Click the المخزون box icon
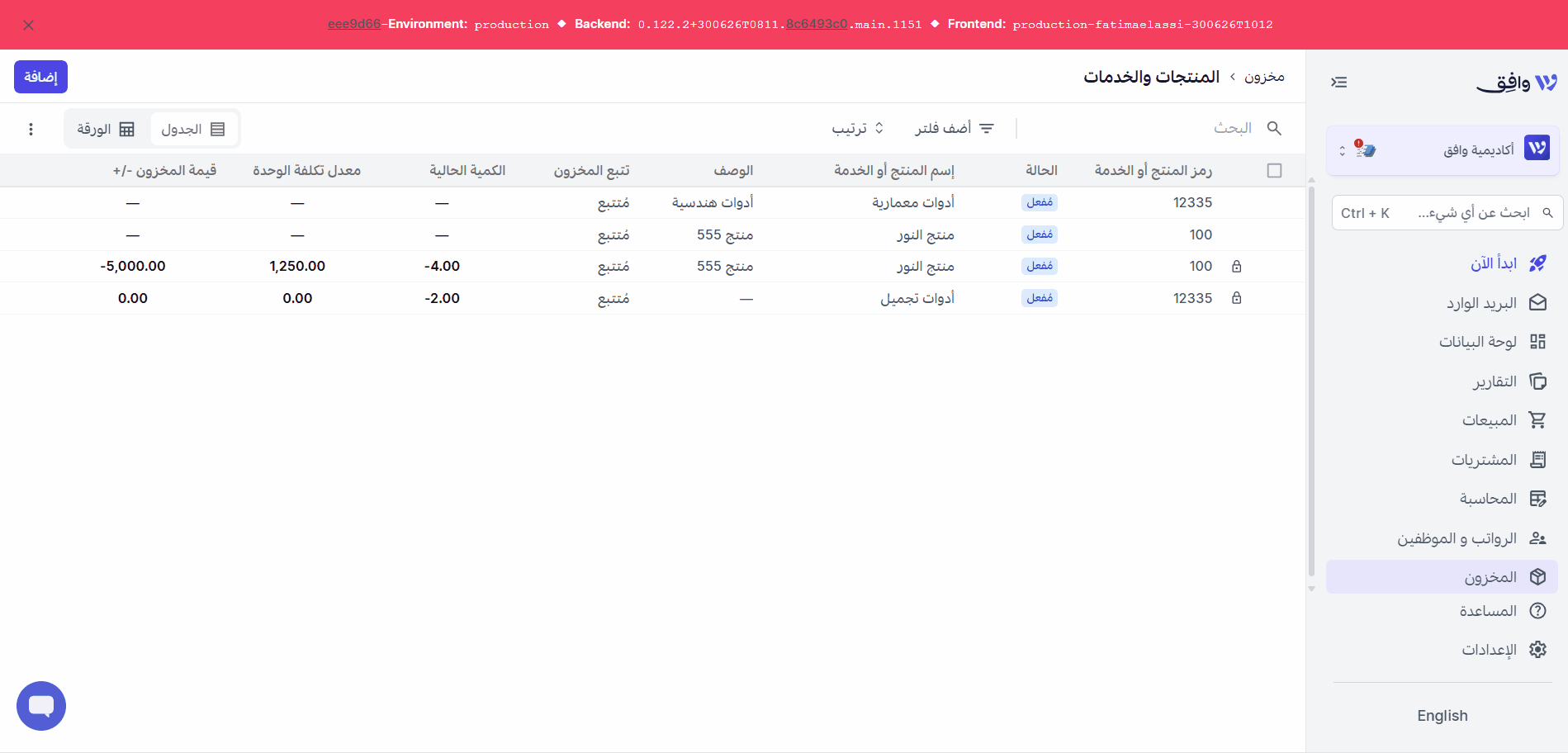 tap(1537, 577)
